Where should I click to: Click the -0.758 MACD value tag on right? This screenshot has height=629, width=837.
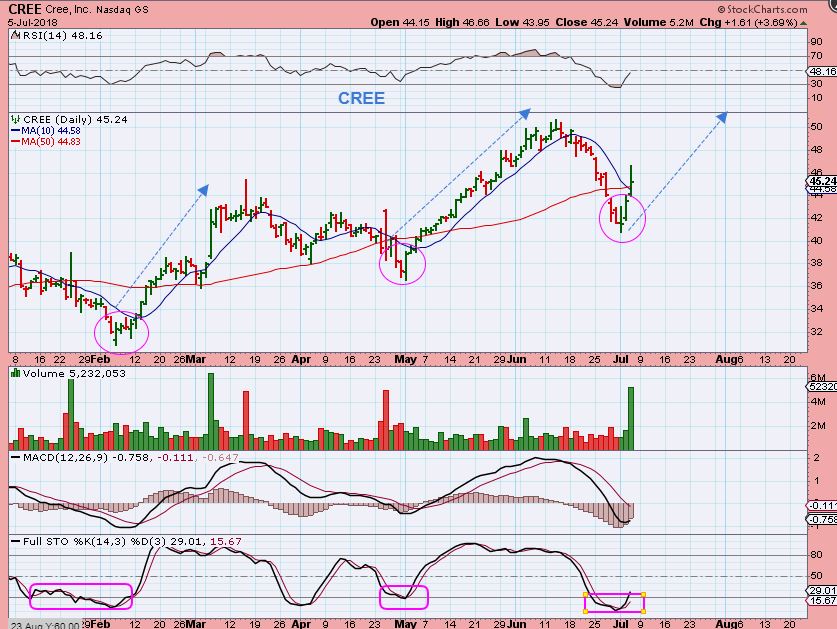point(823,520)
